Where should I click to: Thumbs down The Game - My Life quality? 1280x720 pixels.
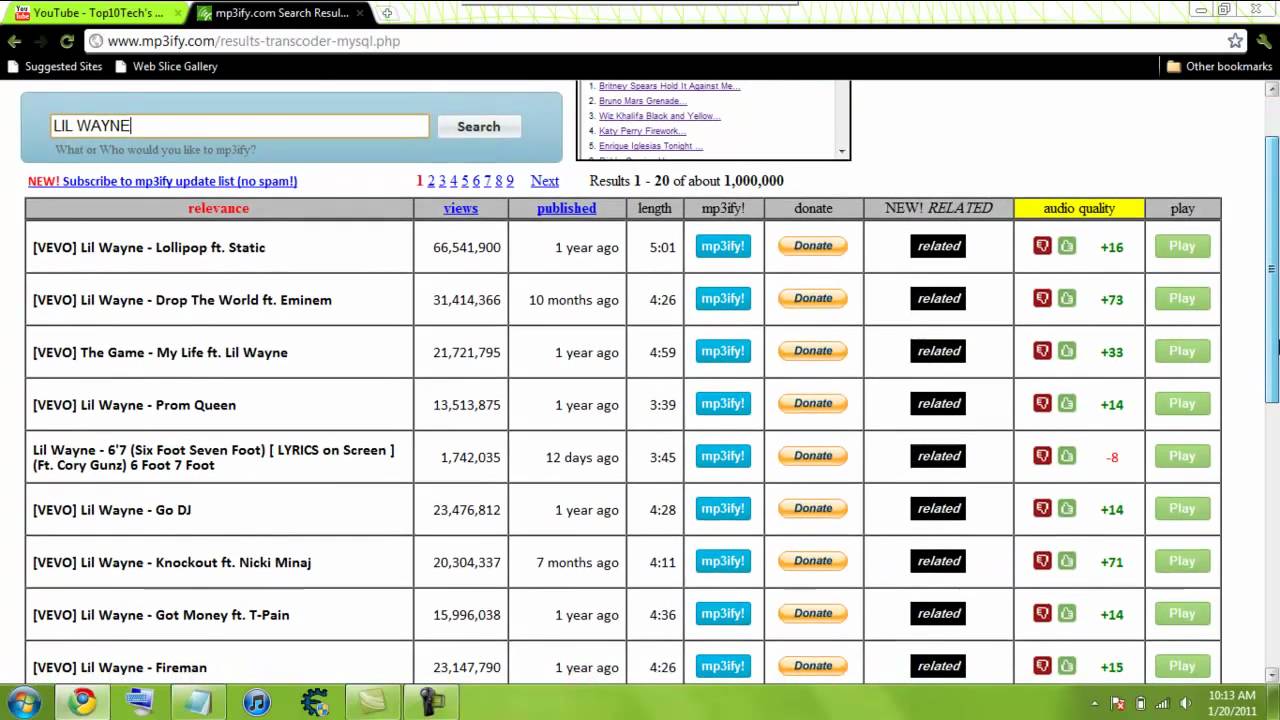pyautogui.click(x=1042, y=351)
